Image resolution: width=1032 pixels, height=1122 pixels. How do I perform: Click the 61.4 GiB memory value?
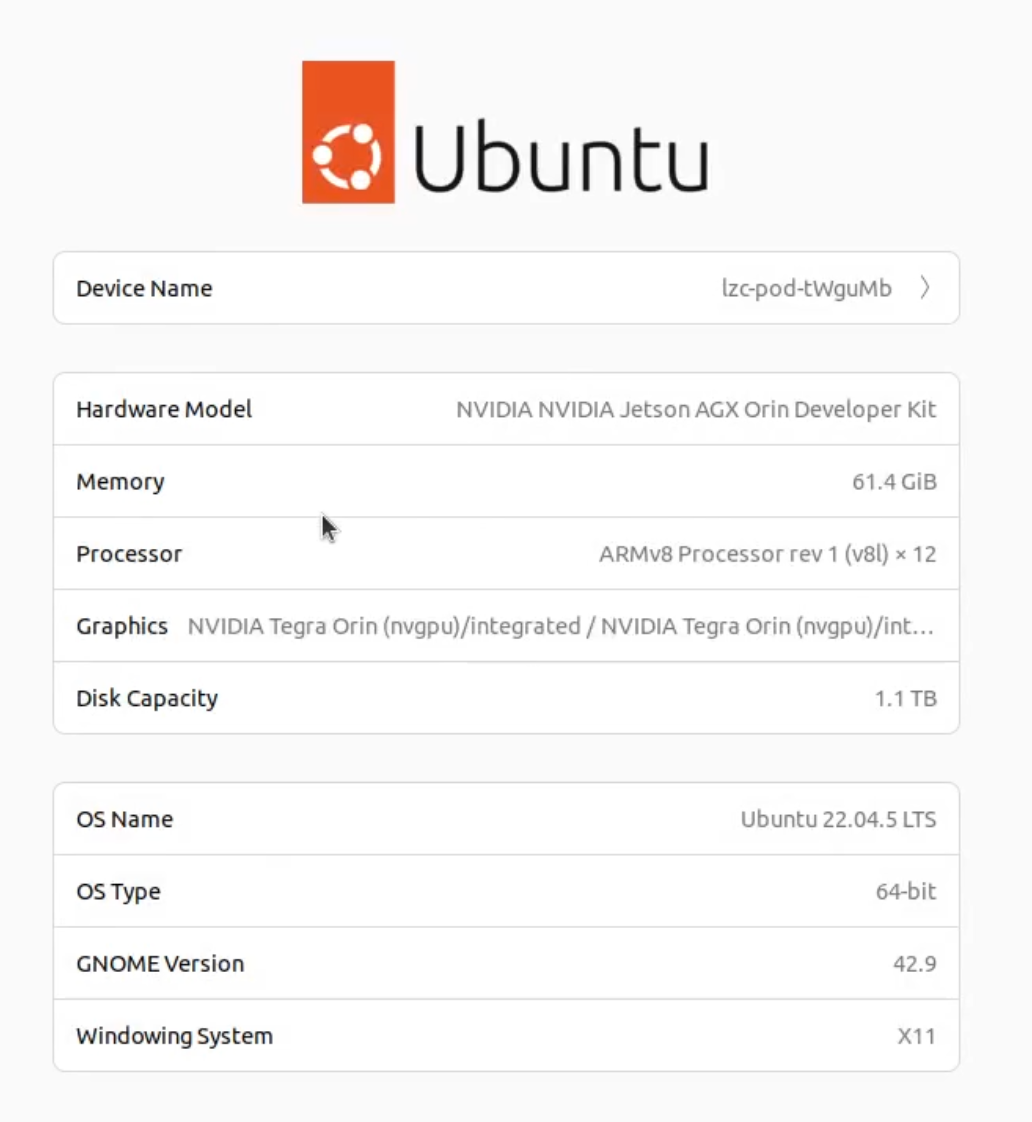894,482
